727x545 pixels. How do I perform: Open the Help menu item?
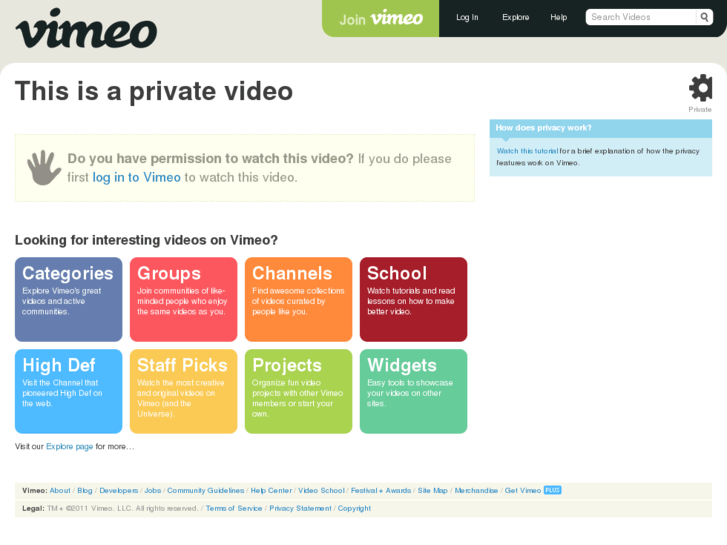pos(559,17)
